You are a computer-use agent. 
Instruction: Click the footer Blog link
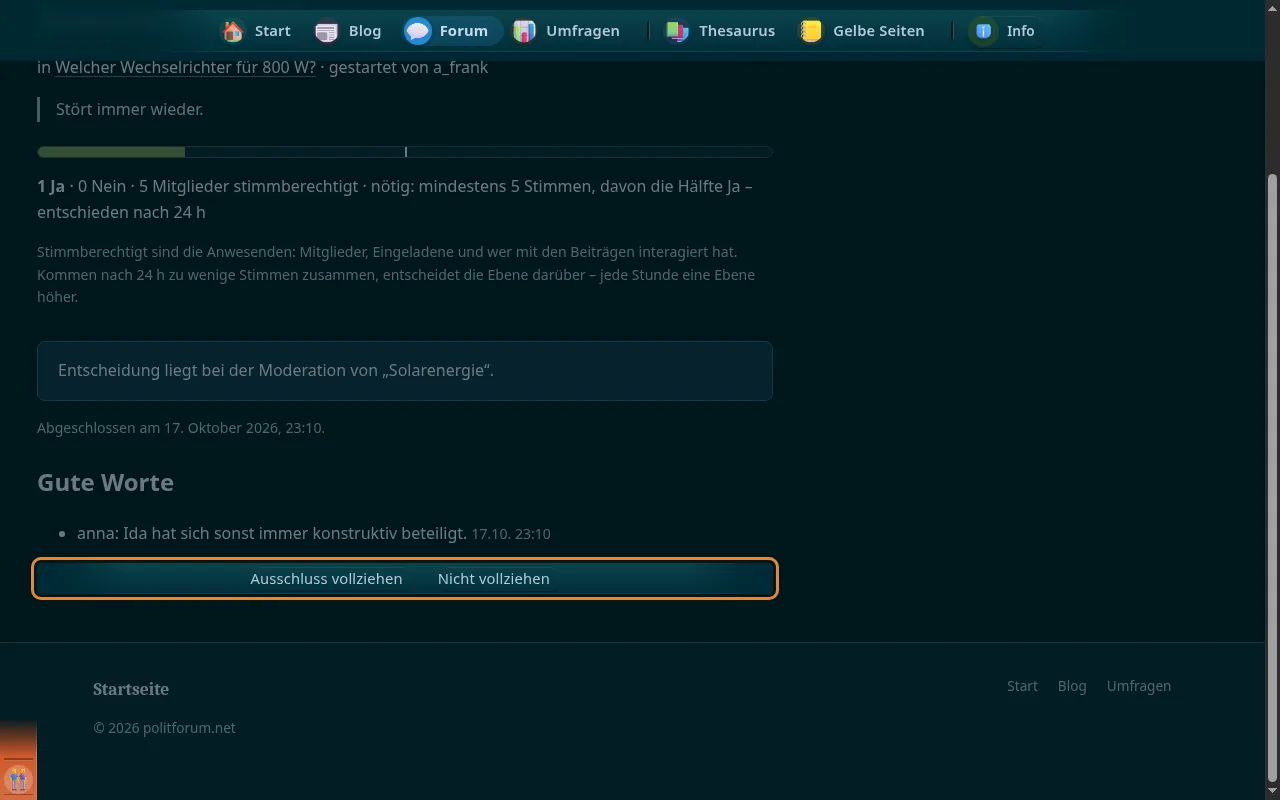1072,686
